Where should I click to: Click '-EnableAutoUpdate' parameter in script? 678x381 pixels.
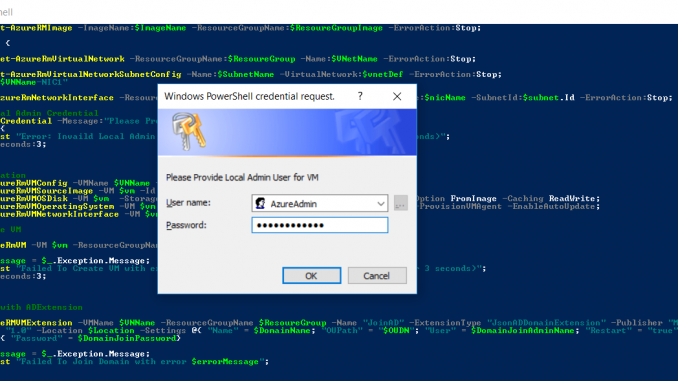pyautogui.click(x=553, y=206)
